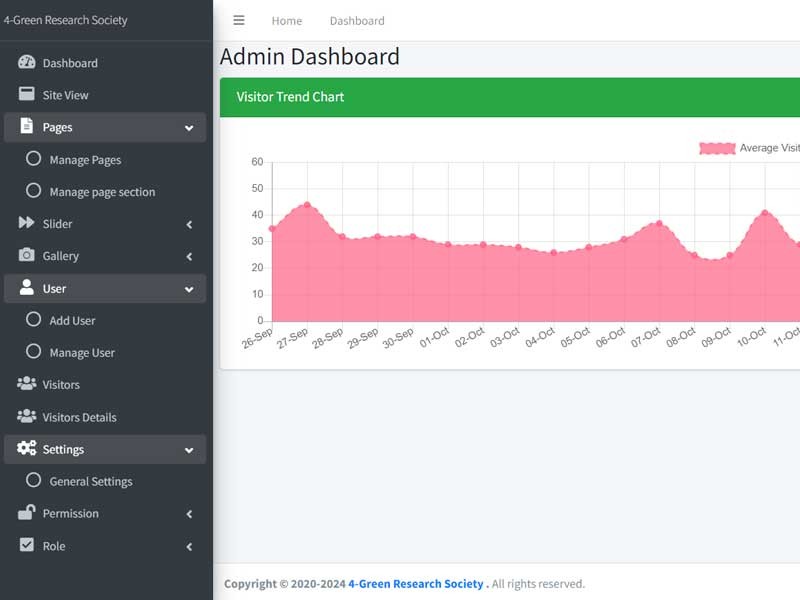Click the gears icon next to Settings
Image resolution: width=800 pixels, height=600 pixels.
tap(24, 448)
